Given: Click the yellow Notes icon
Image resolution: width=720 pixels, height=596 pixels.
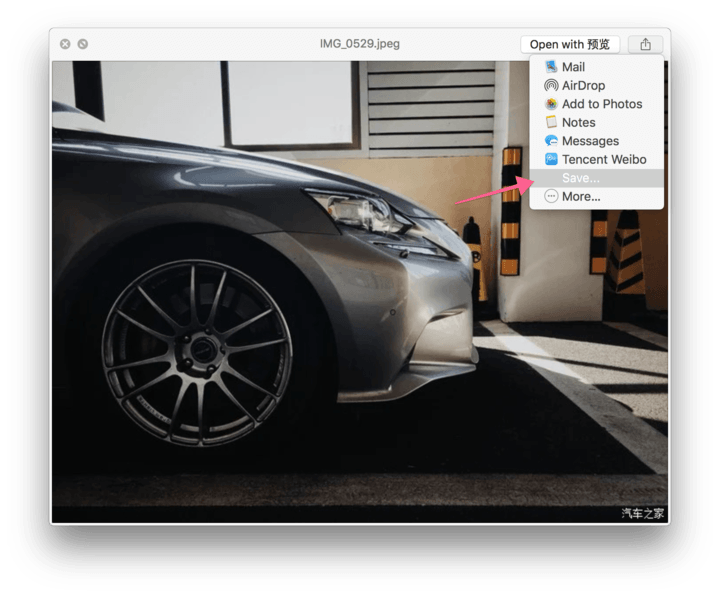Looking at the screenshot, I should (551, 122).
